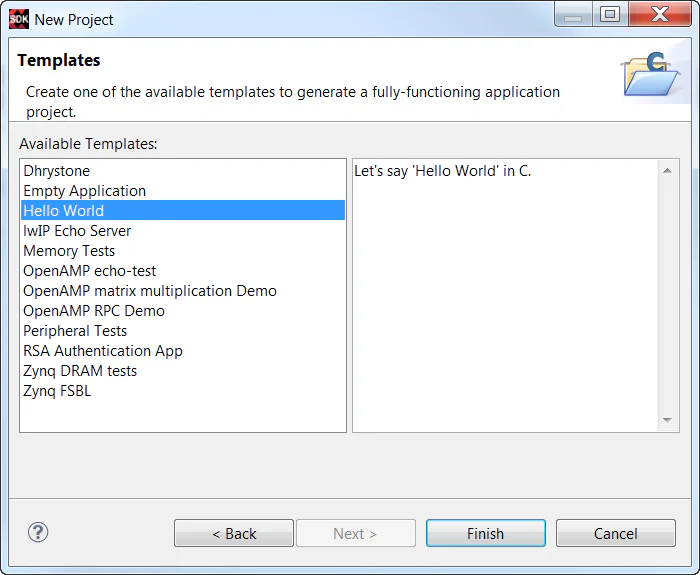Click description scrollbar down arrow
Viewport: 700px width, 575px height.
pyautogui.click(x=668, y=421)
